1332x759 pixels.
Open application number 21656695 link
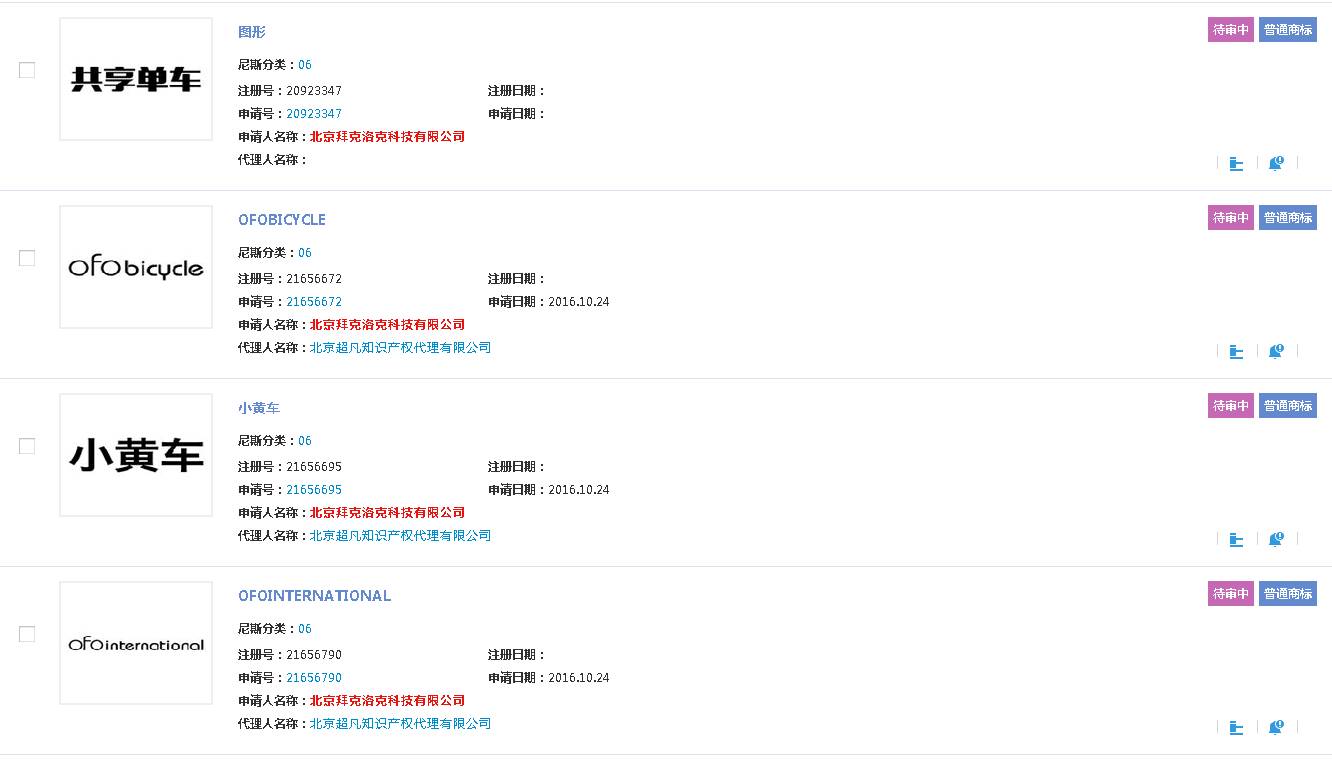coord(314,490)
